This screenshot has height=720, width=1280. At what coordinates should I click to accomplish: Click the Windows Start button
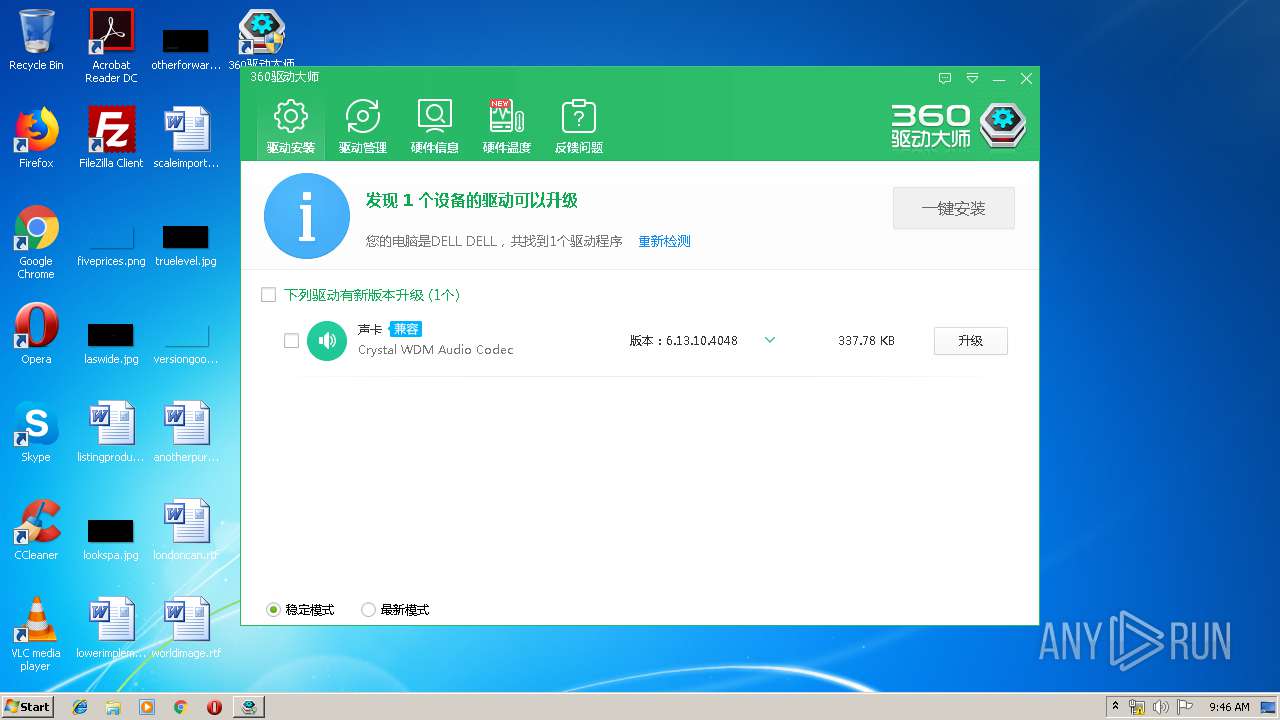click(27, 706)
